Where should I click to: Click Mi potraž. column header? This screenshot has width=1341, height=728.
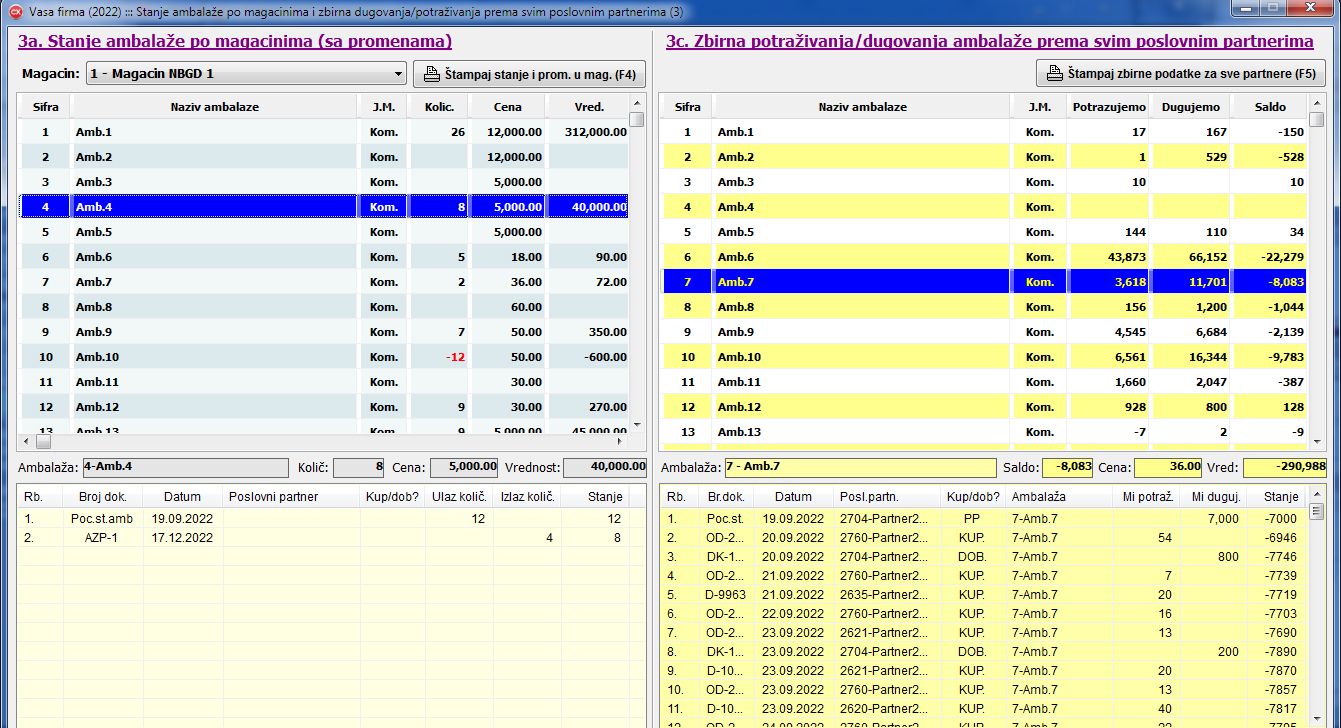click(x=1145, y=497)
